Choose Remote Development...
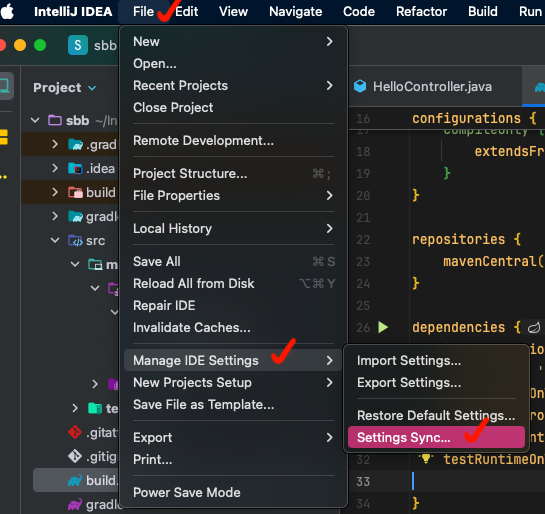 pyautogui.click(x=233, y=141)
